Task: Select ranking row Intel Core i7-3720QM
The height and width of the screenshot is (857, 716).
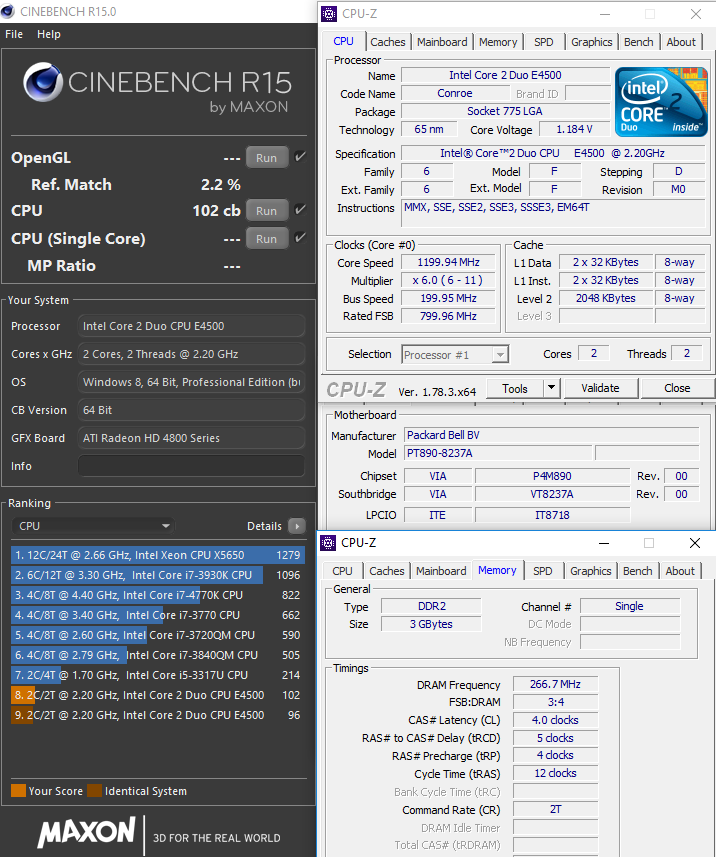Action: [x=157, y=635]
